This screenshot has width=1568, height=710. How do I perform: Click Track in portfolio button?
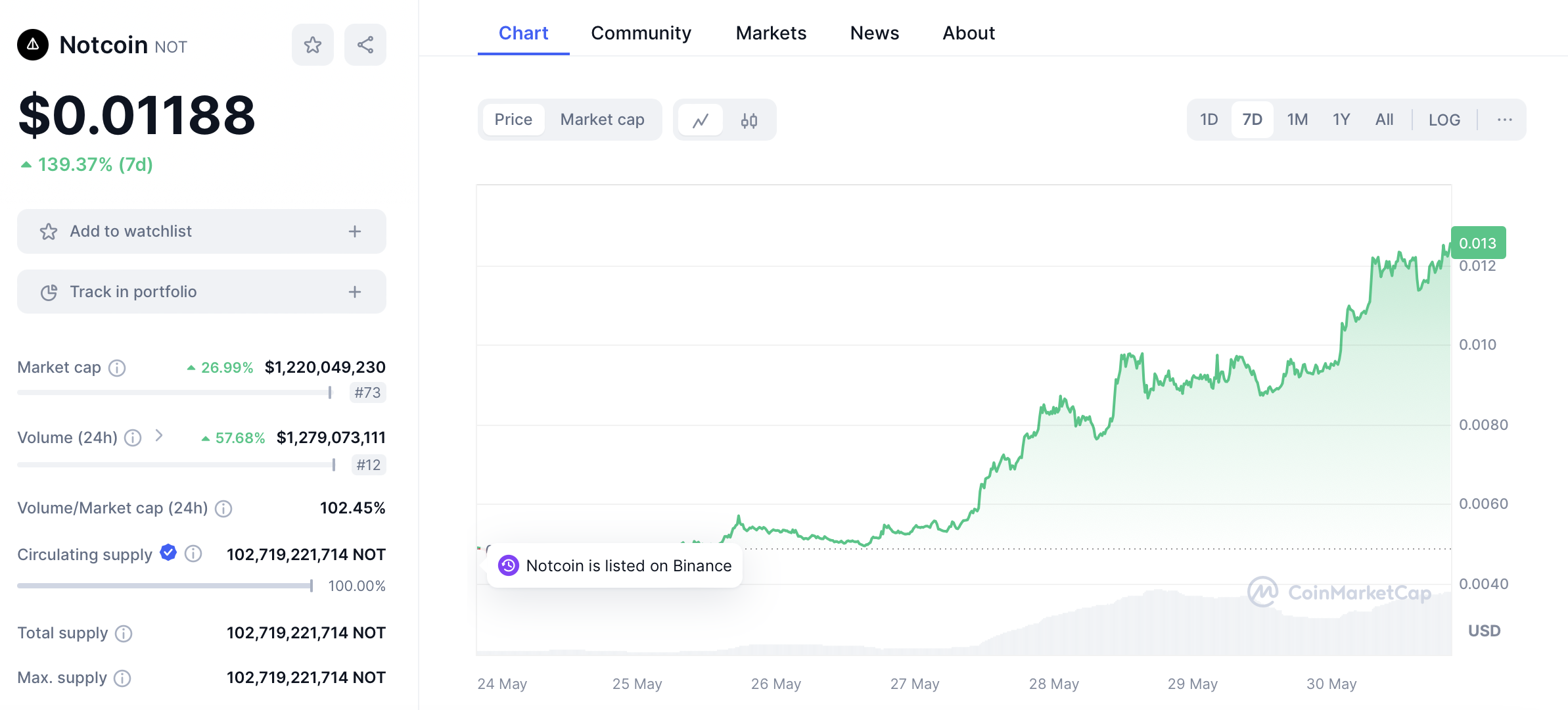click(201, 292)
